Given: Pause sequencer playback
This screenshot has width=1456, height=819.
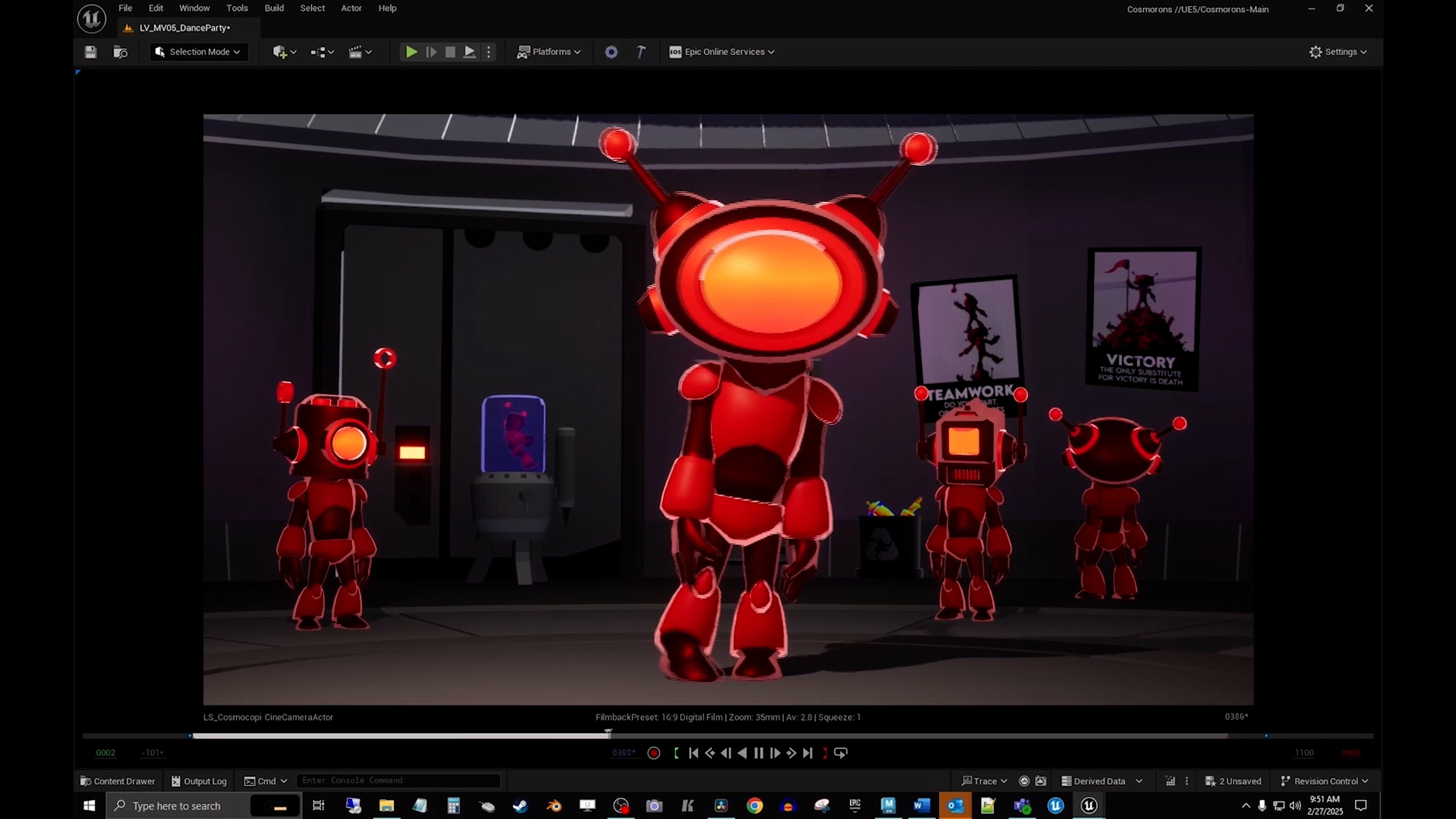Looking at the screenshot, I should pyautogui.click(x=758, y=753).
